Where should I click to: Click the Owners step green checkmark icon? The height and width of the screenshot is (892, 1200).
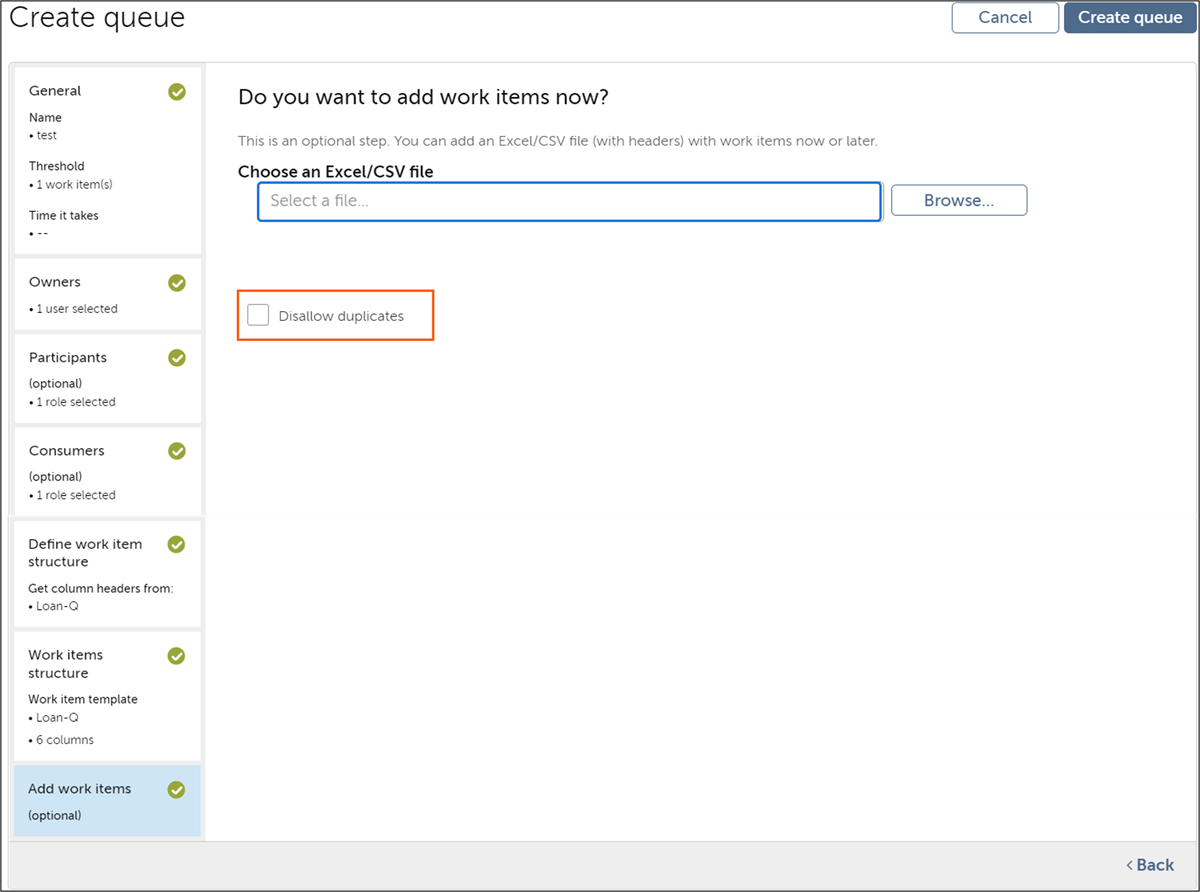point(177,283)
